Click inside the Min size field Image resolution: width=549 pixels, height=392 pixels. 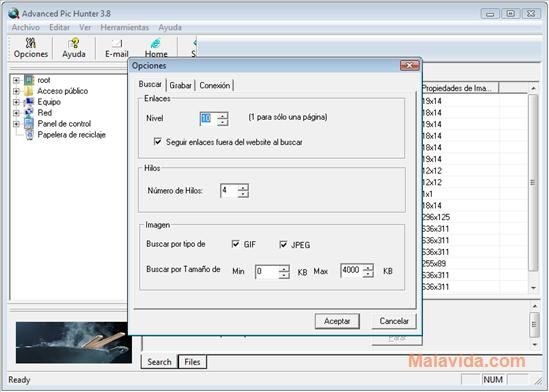(267, 272)
